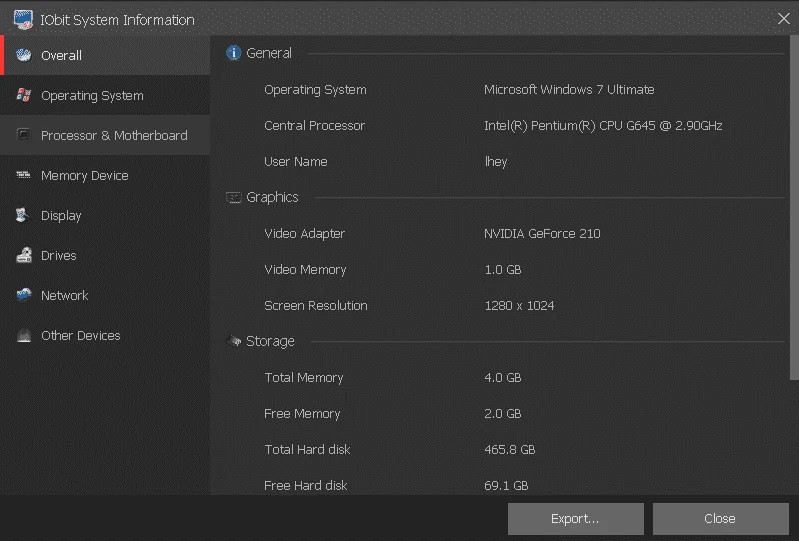799x541 pixels.
Task: Click the Storage section icon
Action: [x=233, y=341]
